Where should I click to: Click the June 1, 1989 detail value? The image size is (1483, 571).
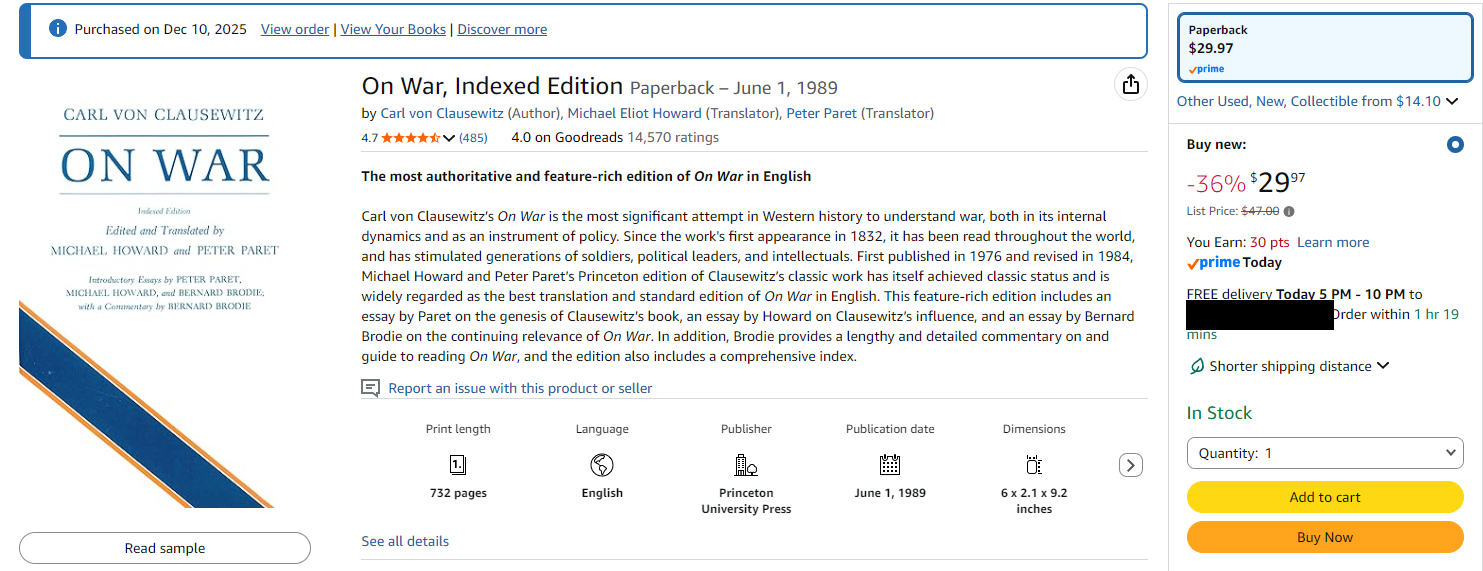click(890, 493)
